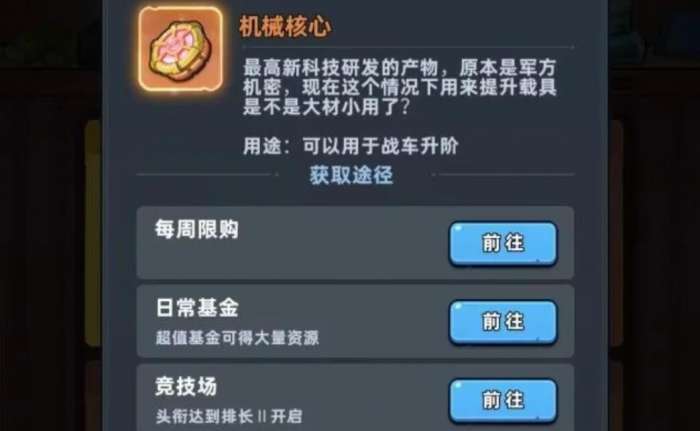The image size is (700, 431).
Task: Click the 前往 button for 竞技场
Action: click(x=503, y=400)
